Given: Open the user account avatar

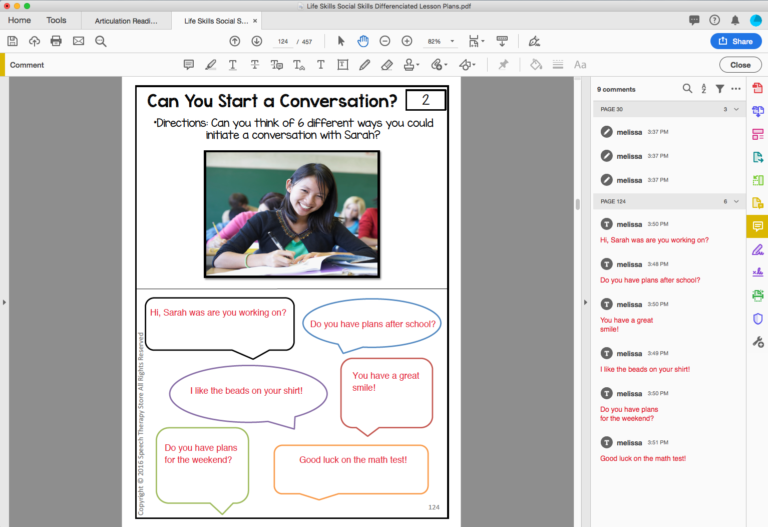Looking at the screenshot, I should pyautogui.click(x=756, y=20).
